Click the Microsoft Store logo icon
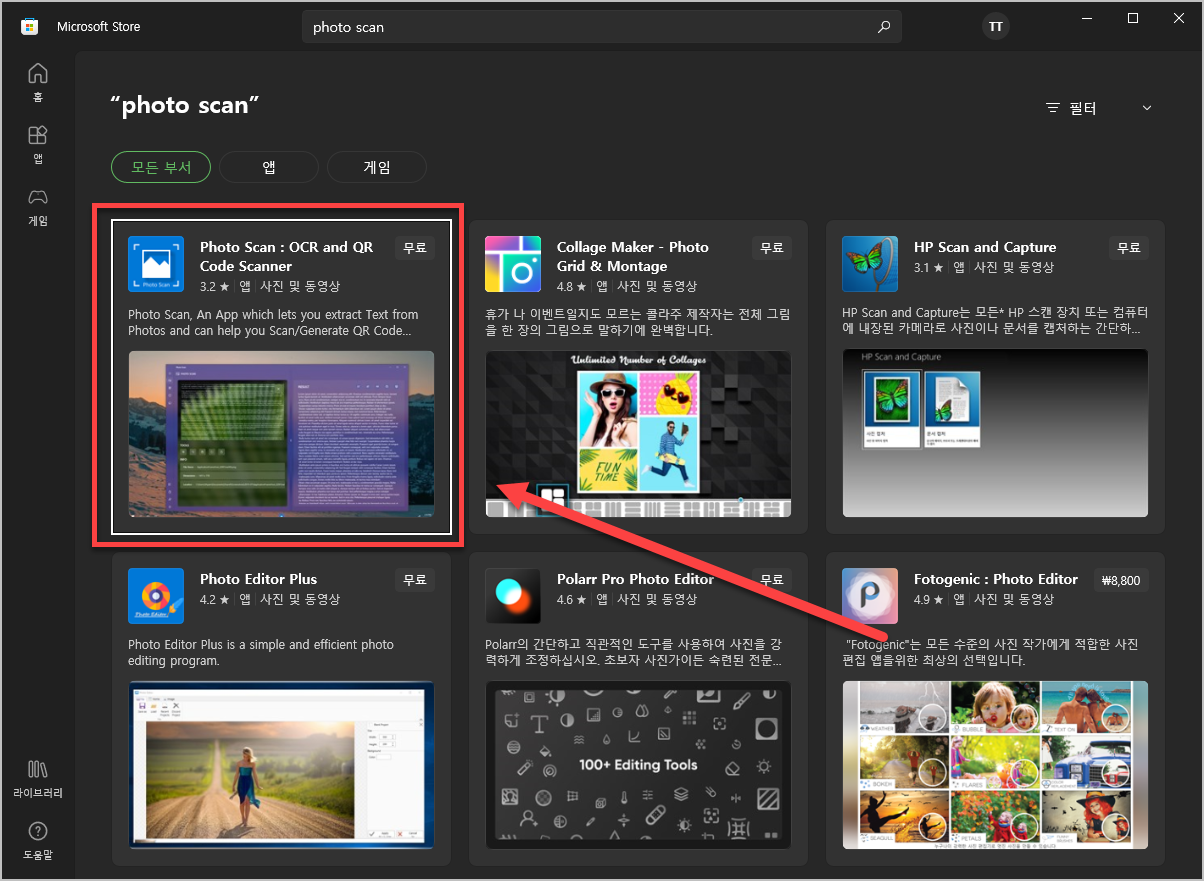The width and height of the screenshot is (1204, 881). tap(30, 27)
